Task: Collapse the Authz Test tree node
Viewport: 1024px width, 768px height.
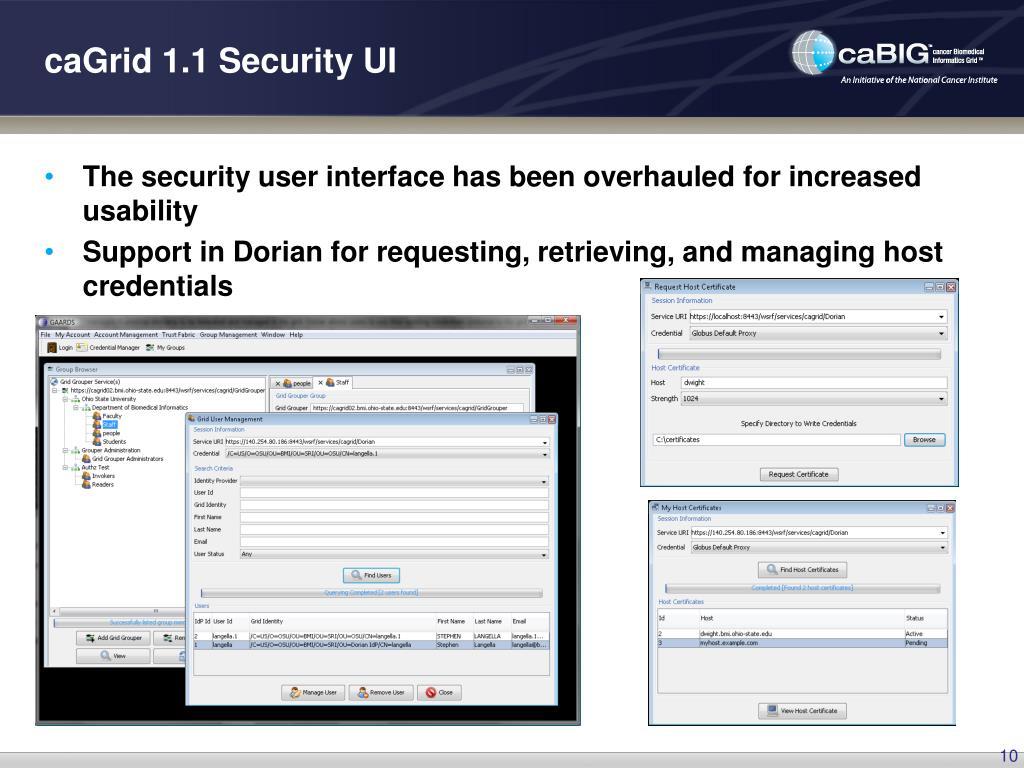Action: pos(65,467)
